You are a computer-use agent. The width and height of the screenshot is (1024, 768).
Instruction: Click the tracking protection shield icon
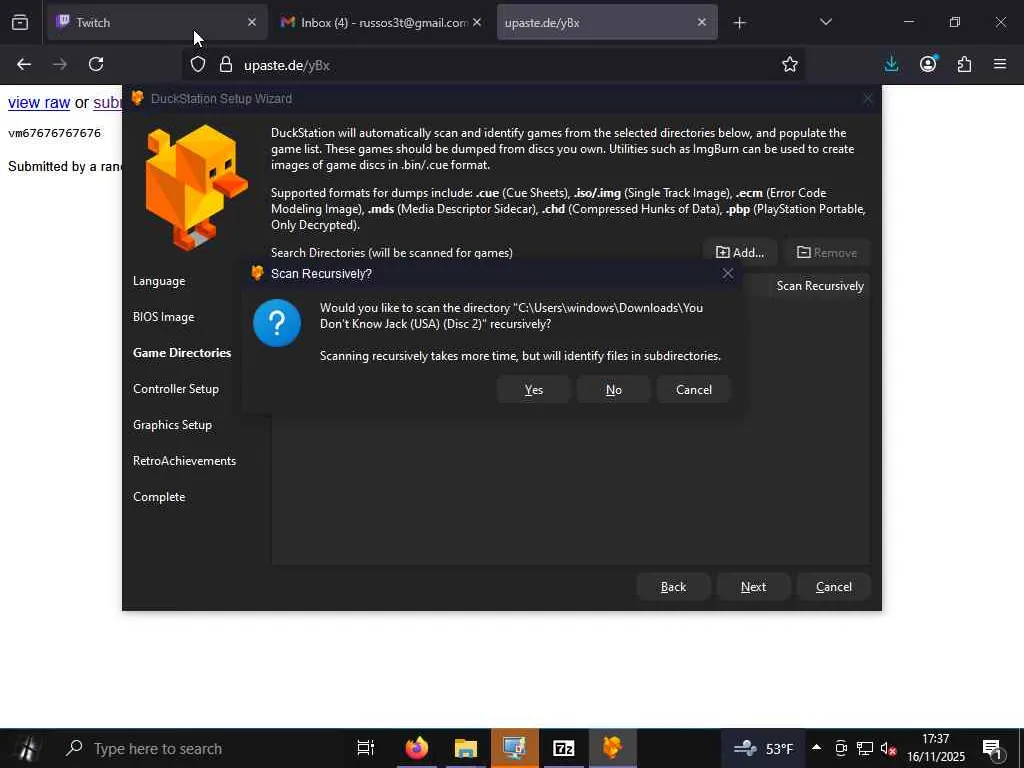pyautogui.click(x=198, y=65)
